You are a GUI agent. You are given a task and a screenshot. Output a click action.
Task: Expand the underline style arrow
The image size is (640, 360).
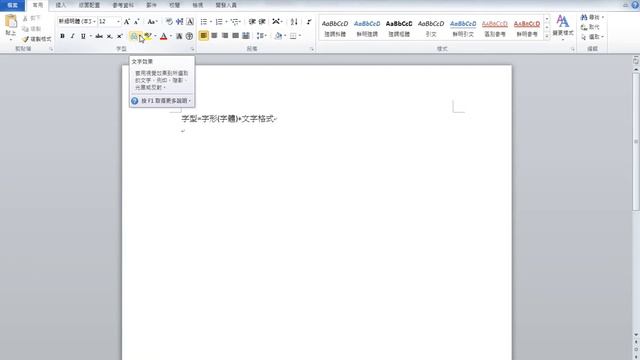pos(90,36)
